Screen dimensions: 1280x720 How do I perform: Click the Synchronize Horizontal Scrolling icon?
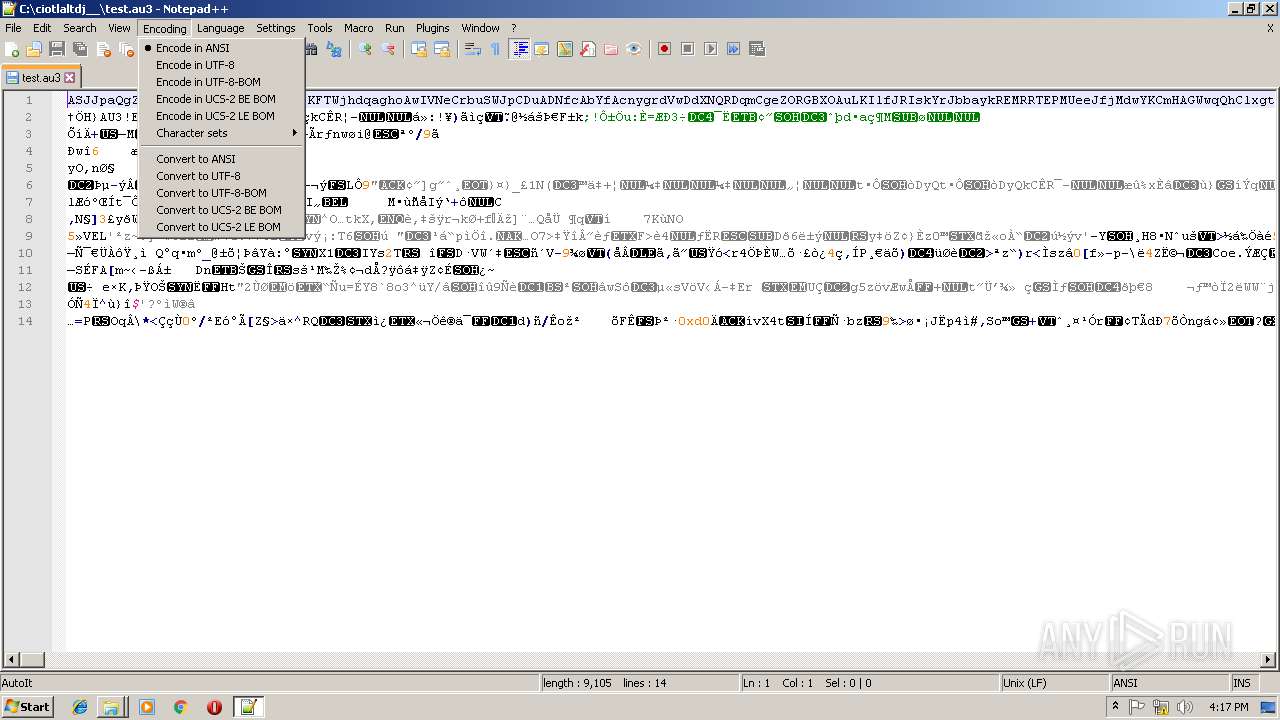(x=441, y=49)
